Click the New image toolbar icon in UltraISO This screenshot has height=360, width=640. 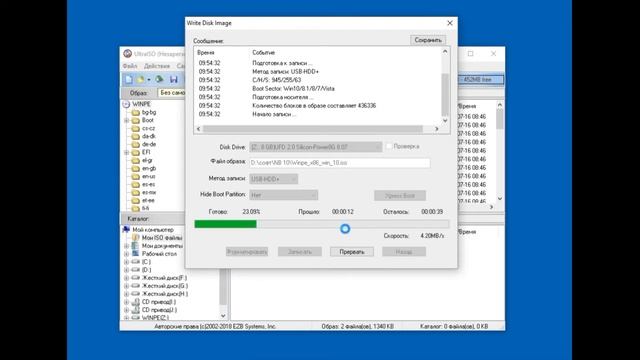point(129,79)
